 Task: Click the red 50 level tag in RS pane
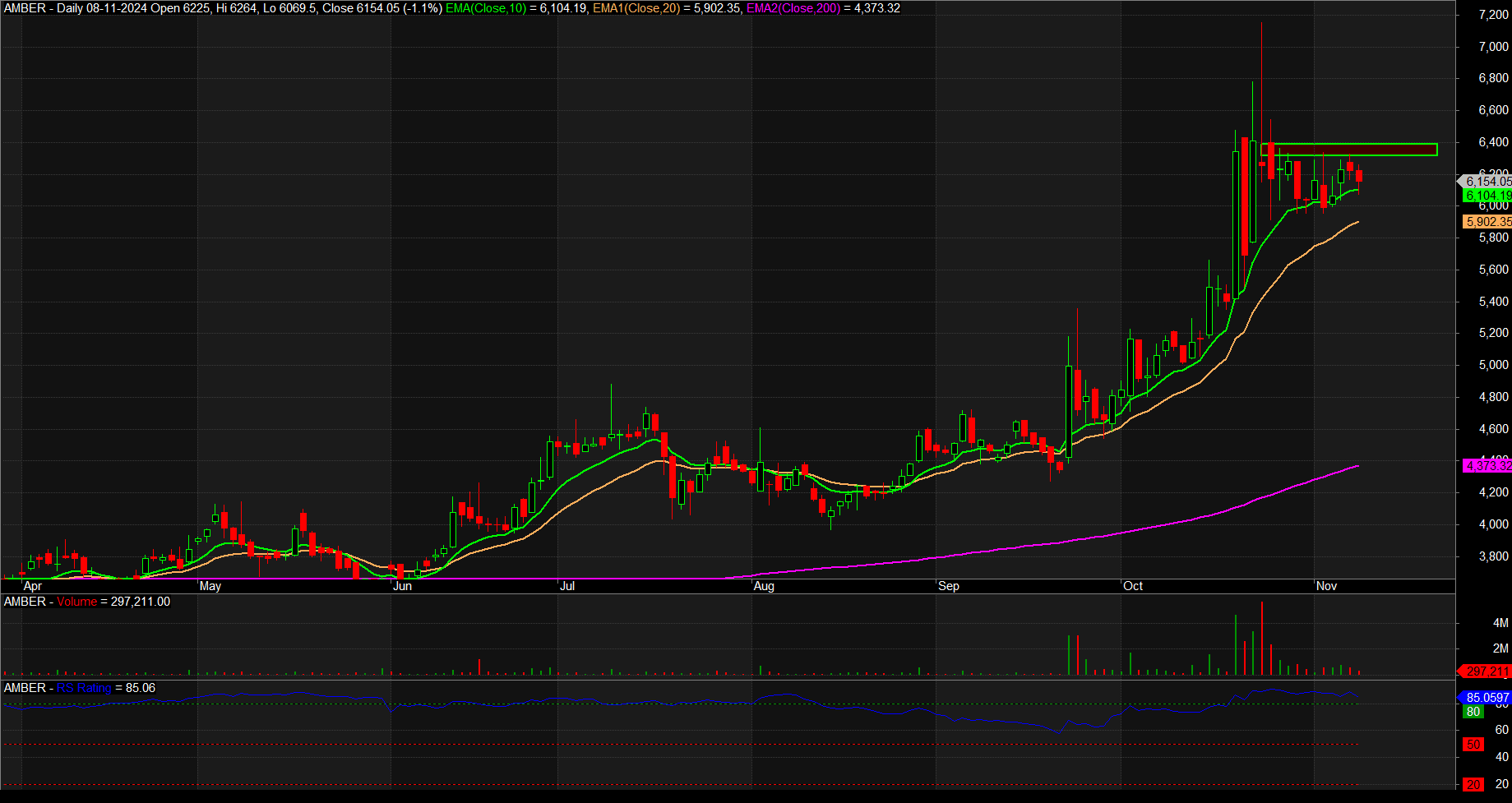[1473, 745]
